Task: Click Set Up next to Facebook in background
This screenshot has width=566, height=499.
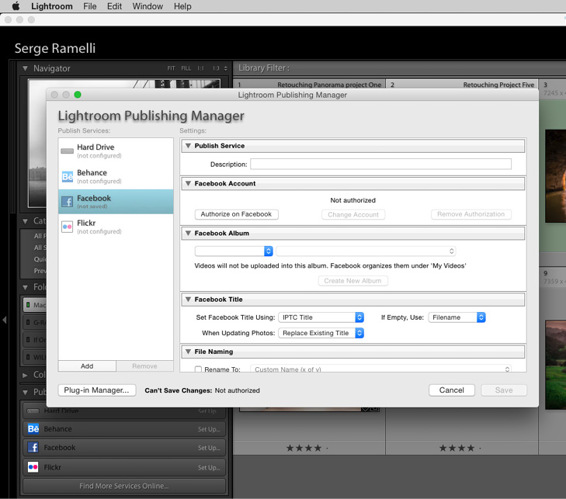Action: [x=209, y=448]
